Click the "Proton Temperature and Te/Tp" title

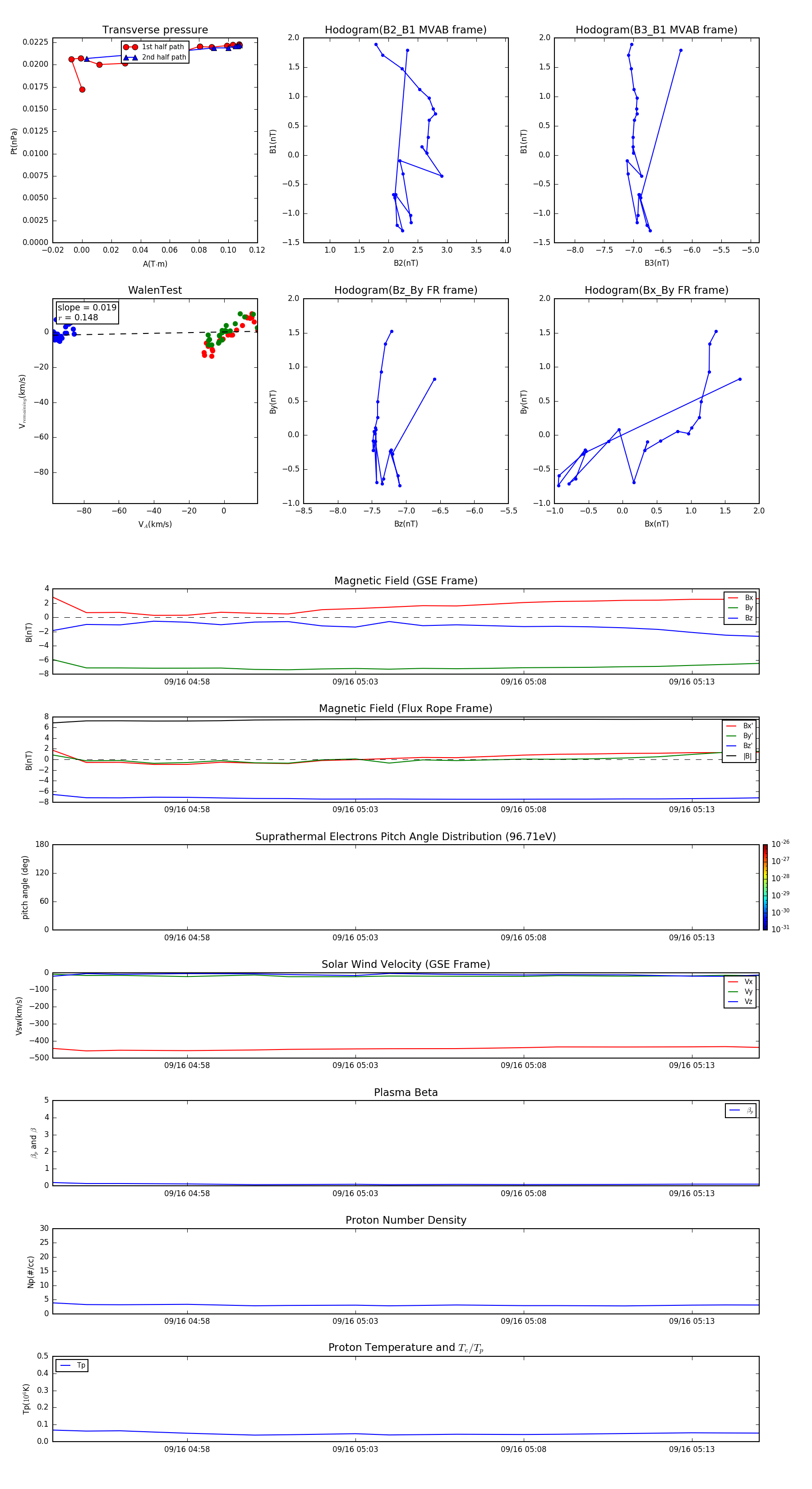click(x=406, y=1348)
